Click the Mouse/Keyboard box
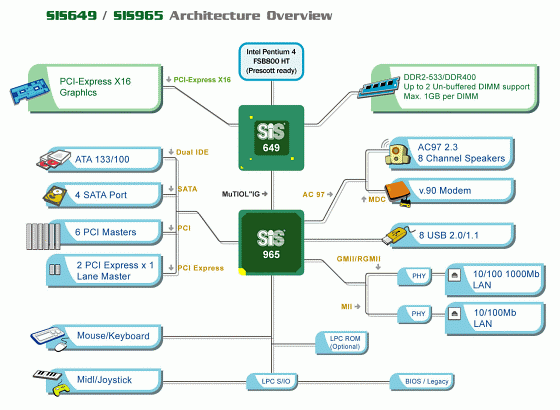This screenshot has height=410, width=560. click(106, 336)
